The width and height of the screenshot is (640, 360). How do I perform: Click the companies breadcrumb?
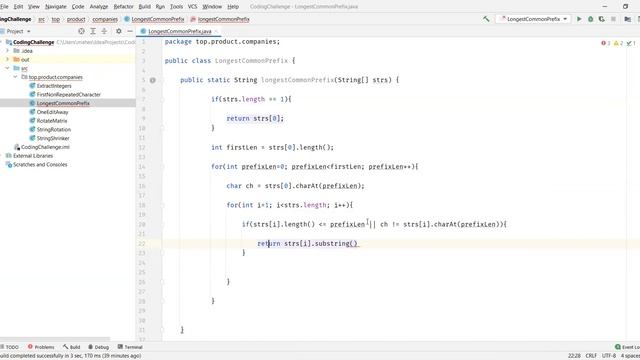(x=105, y=19)
